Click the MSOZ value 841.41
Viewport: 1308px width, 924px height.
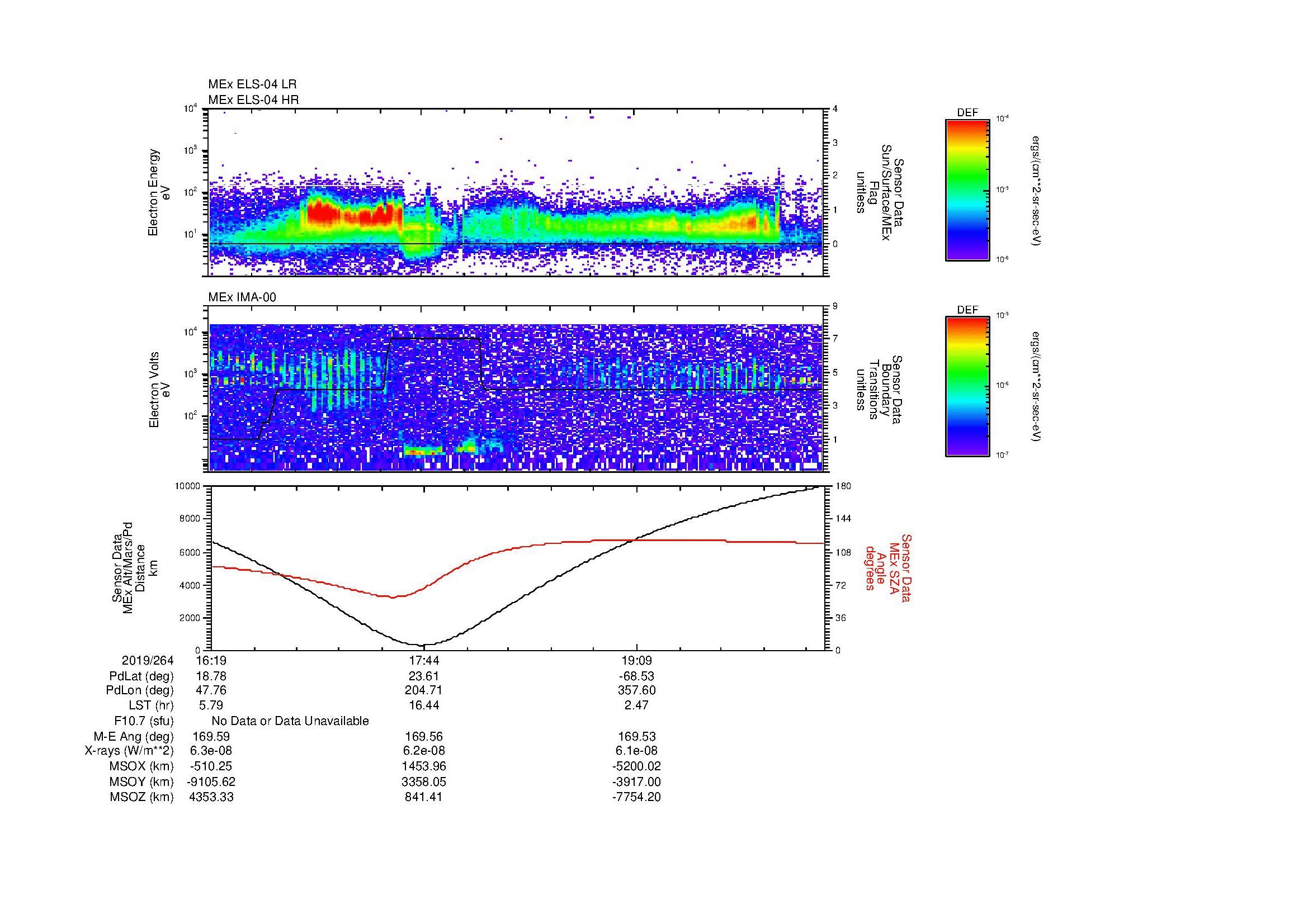[x=424, y=797]
